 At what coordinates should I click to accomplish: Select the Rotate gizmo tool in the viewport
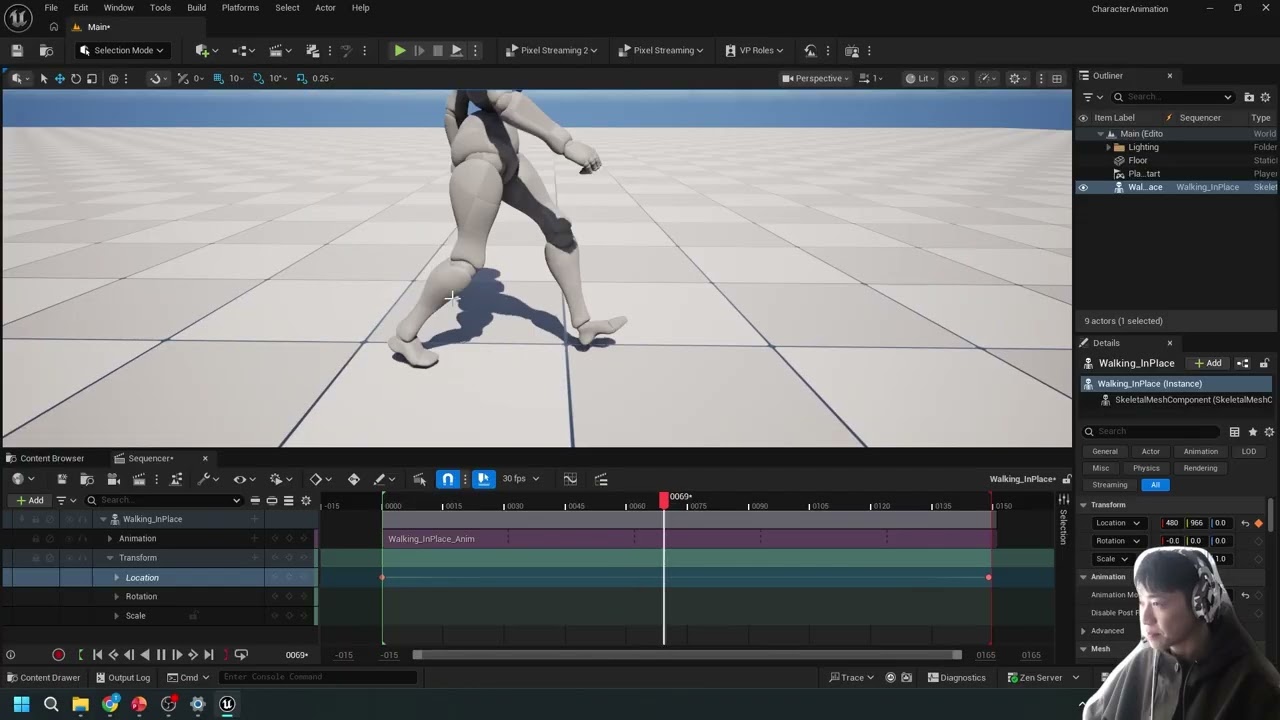75,78
